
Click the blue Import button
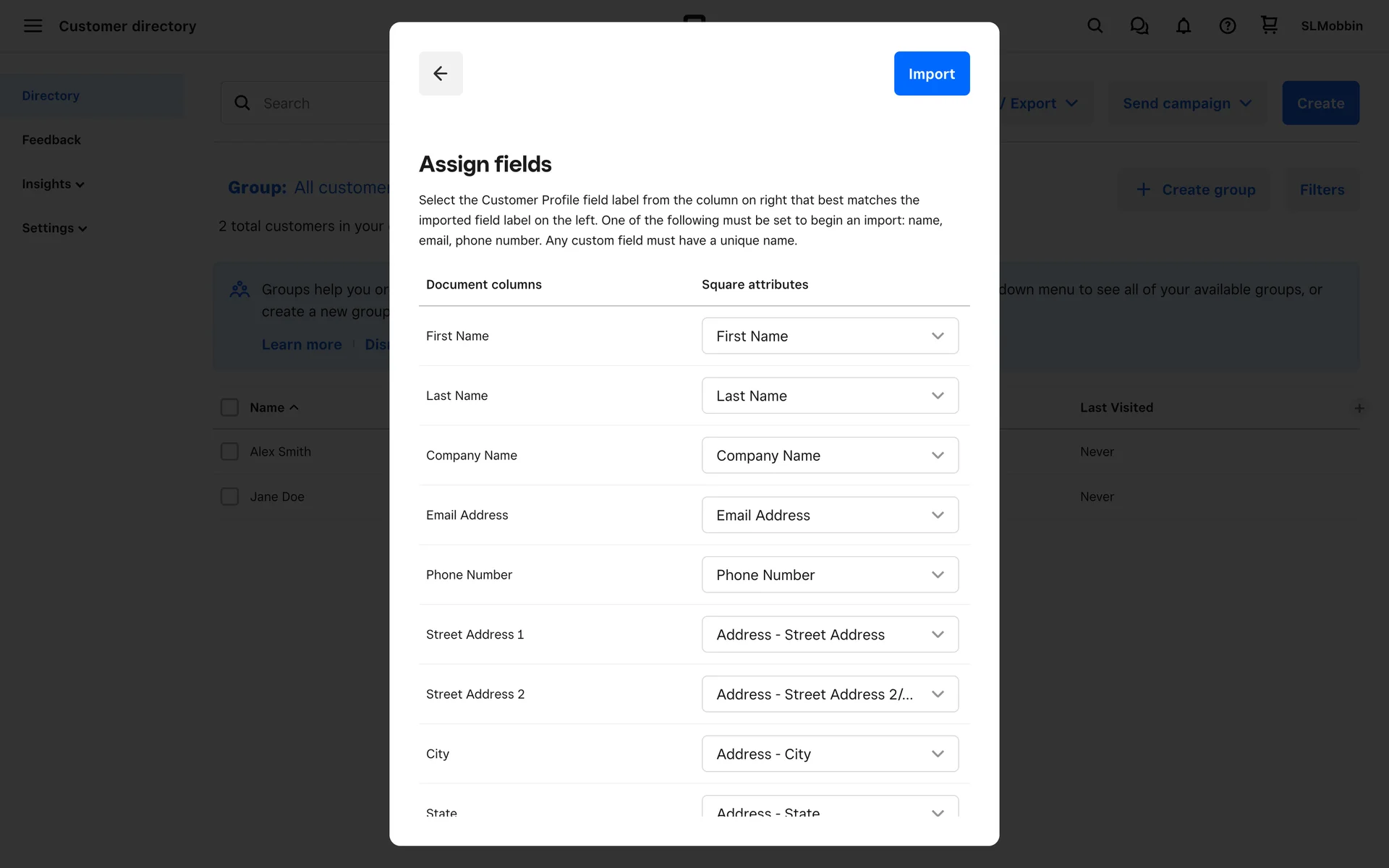[x=931, y=73]
